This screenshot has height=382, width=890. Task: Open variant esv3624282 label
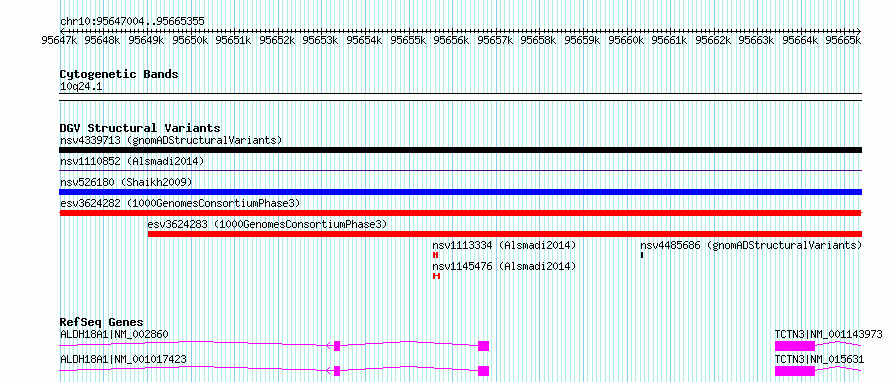coord(180,203)
